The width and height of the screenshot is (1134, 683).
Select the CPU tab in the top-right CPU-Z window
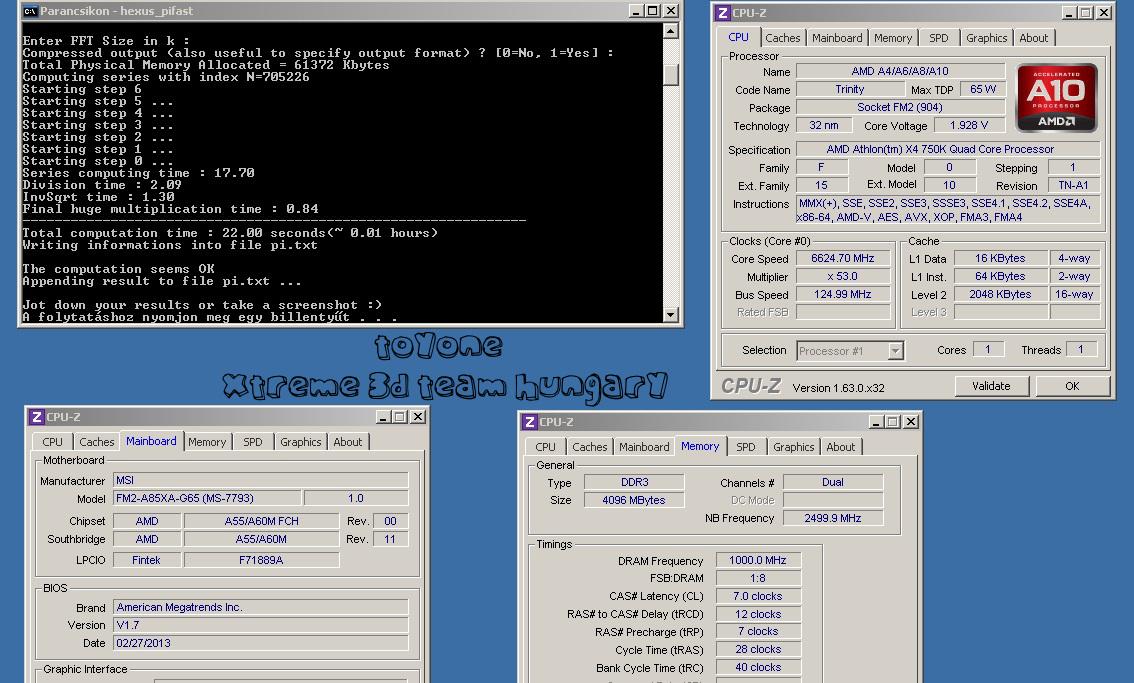[738, 37]
